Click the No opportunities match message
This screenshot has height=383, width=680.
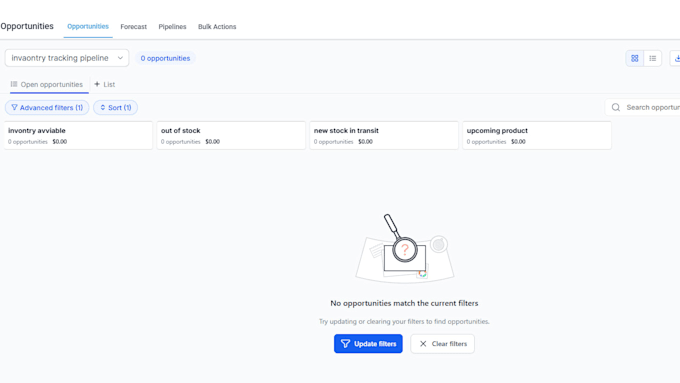[x=404, y=303]
